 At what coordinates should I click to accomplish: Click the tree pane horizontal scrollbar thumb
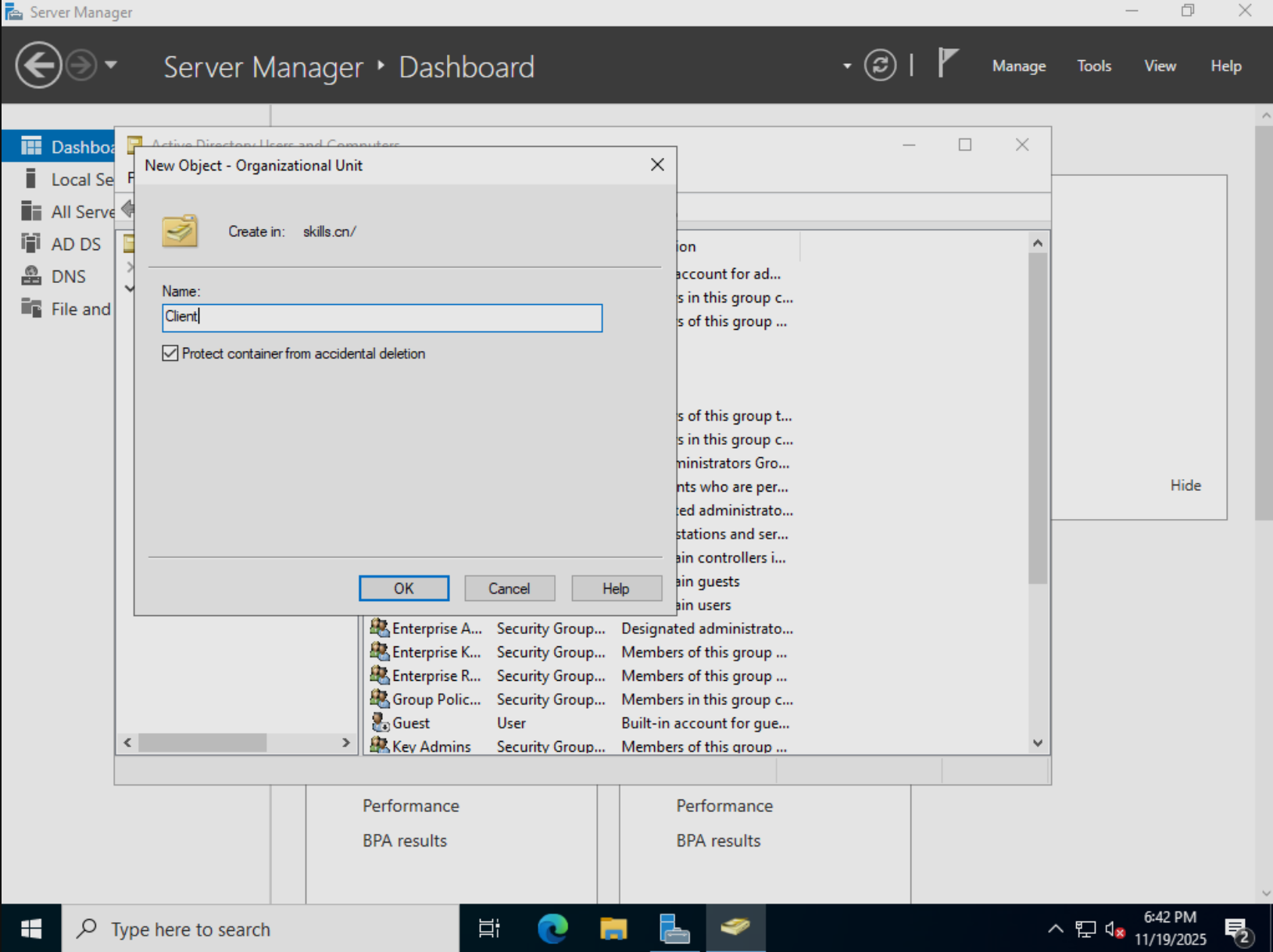click(x=202, y=743)
